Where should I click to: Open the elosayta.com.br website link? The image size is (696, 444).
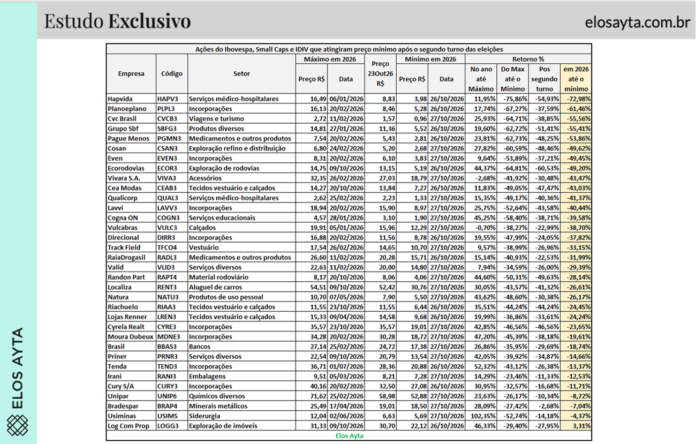[637, 22]
